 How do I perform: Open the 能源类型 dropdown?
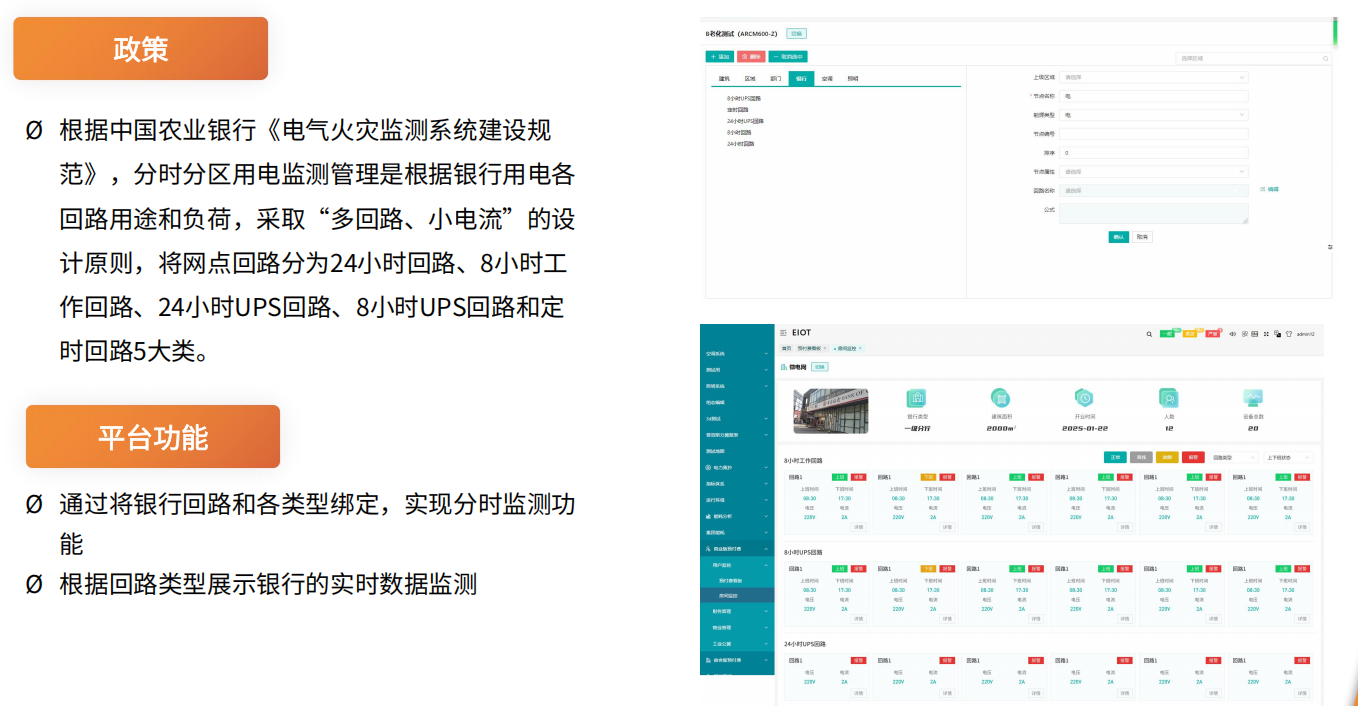[x=1154, y=115]
